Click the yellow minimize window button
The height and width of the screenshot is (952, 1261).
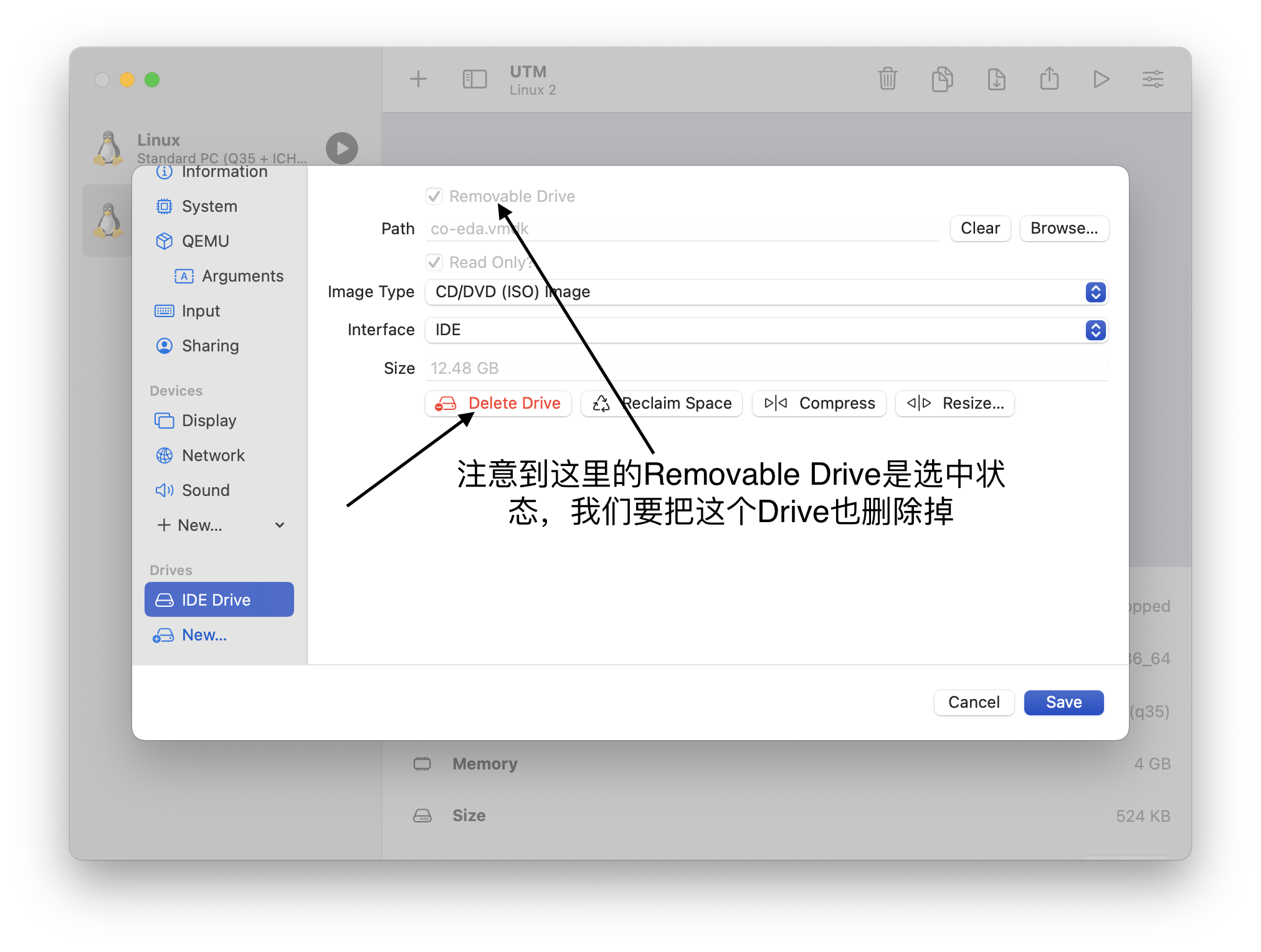click(x=127, y=80)
